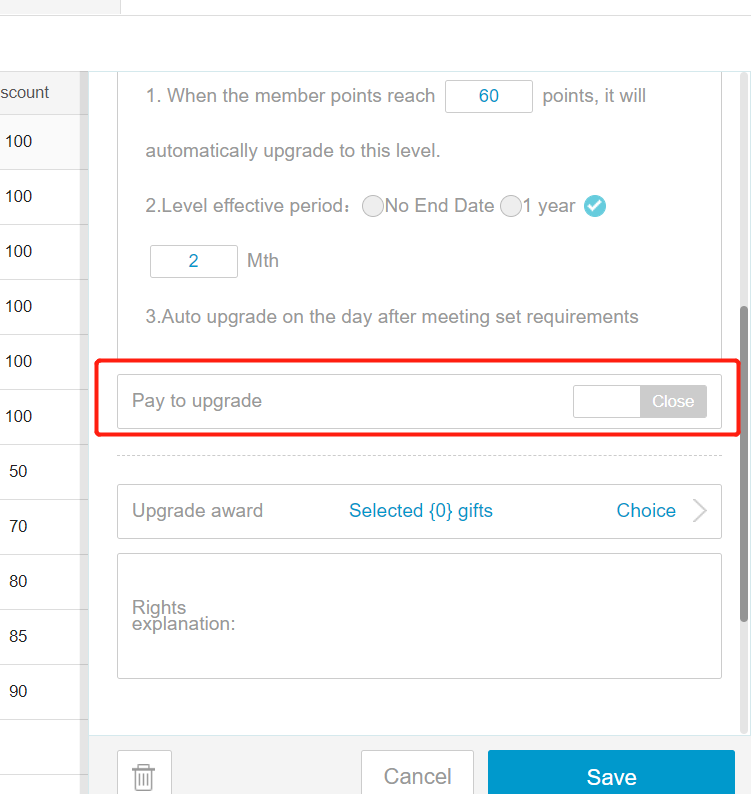
Task: Click the Choice link for upgrade award
Action: [646, 510]
